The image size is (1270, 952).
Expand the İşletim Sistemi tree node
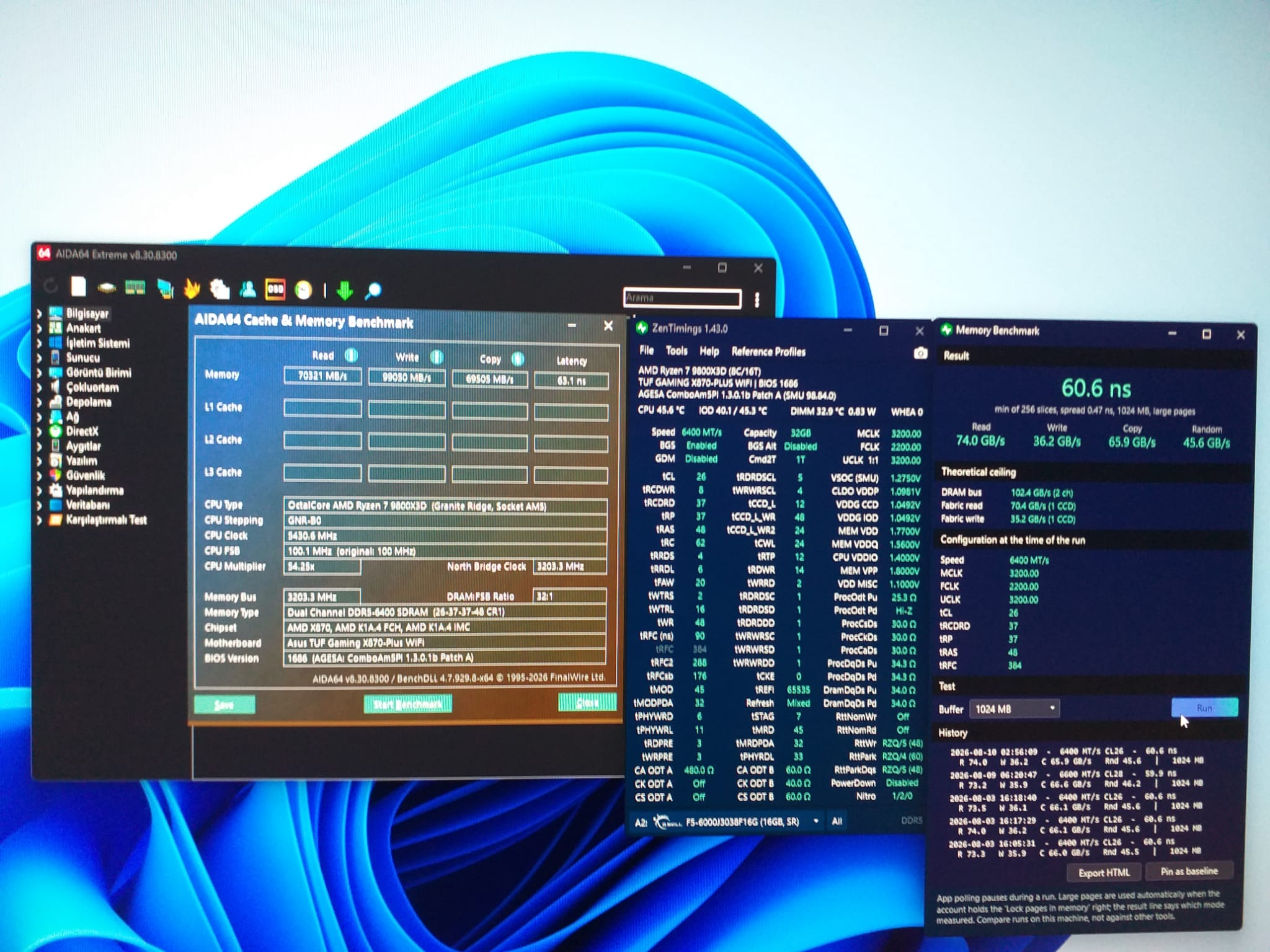(40, 343)
